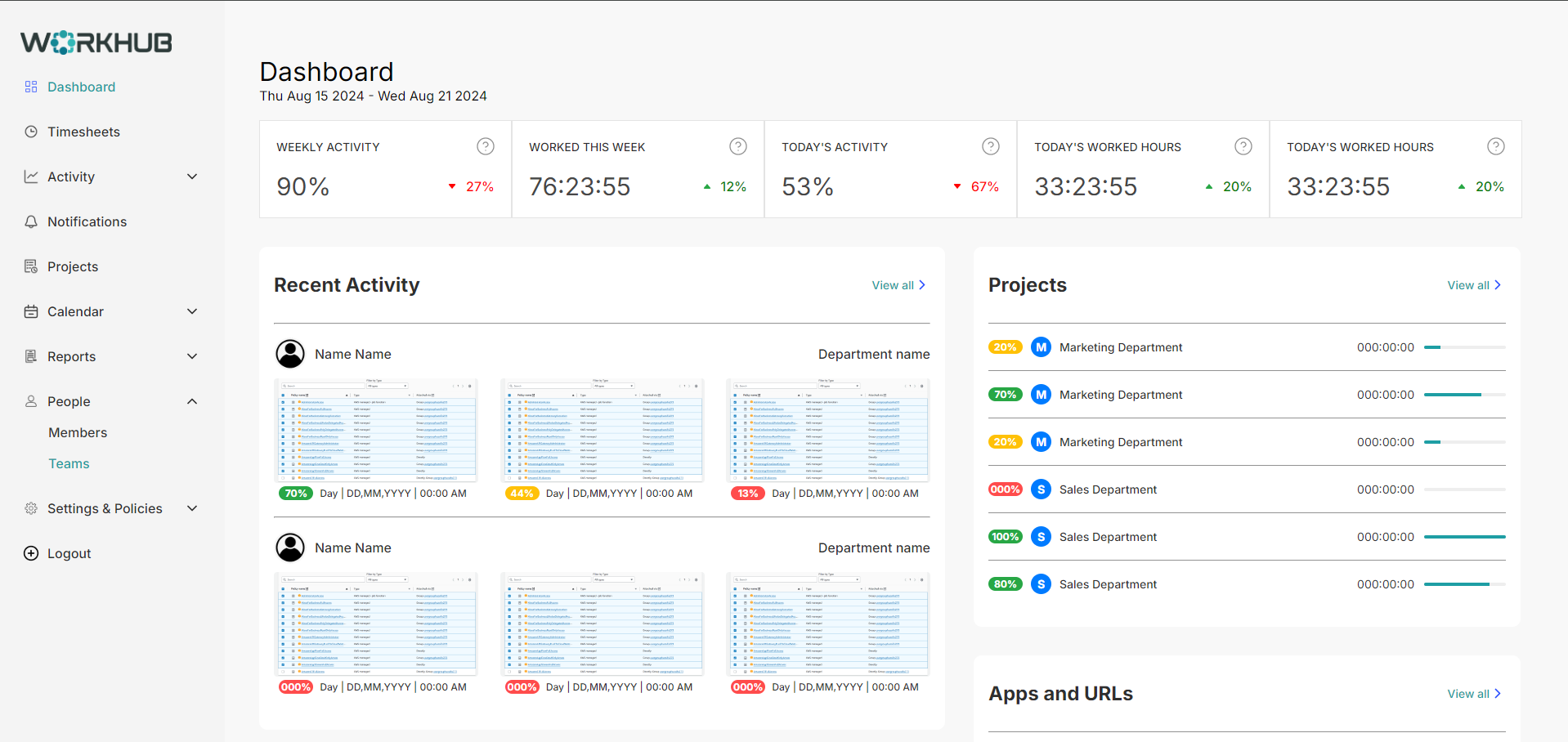Select Members under People
The image size is (1568, 742).
pos(78,432)
